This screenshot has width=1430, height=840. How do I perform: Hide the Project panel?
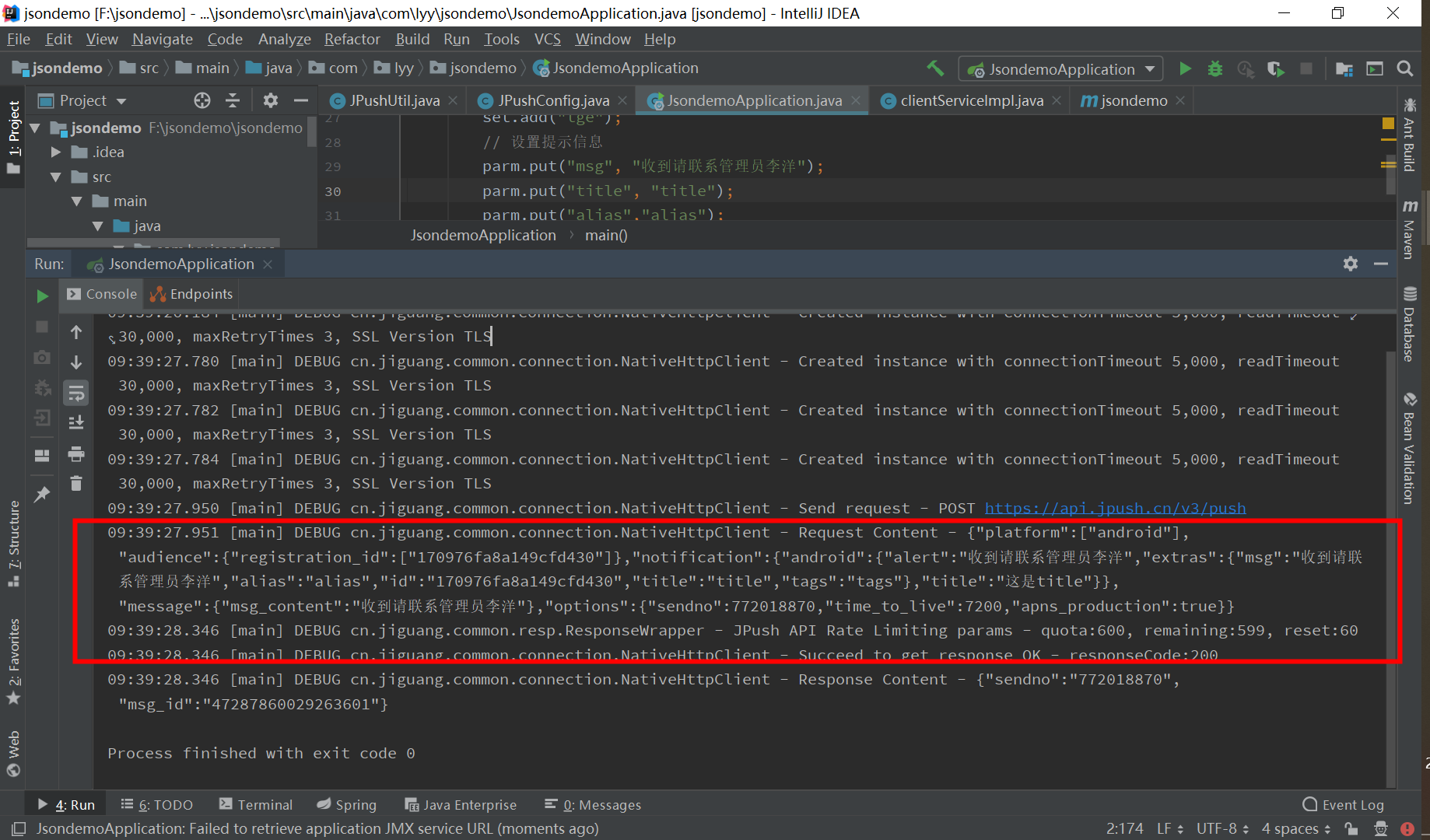pos(300,100)
